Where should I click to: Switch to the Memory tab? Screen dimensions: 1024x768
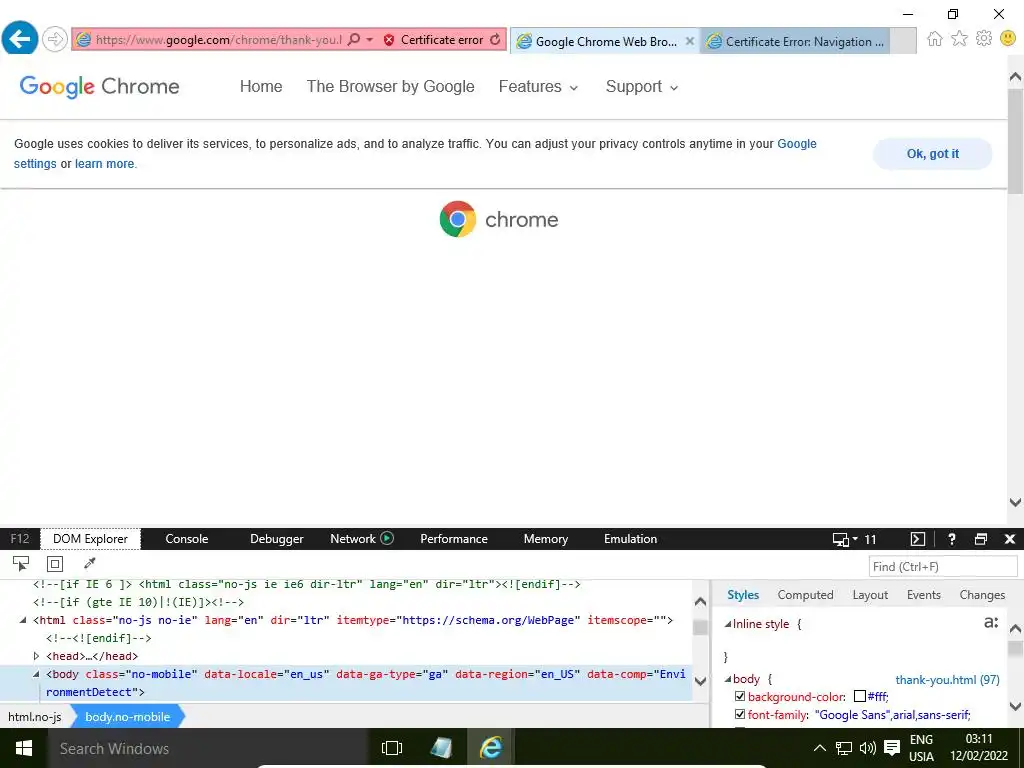pyautogui.click(x=546, y=539)
